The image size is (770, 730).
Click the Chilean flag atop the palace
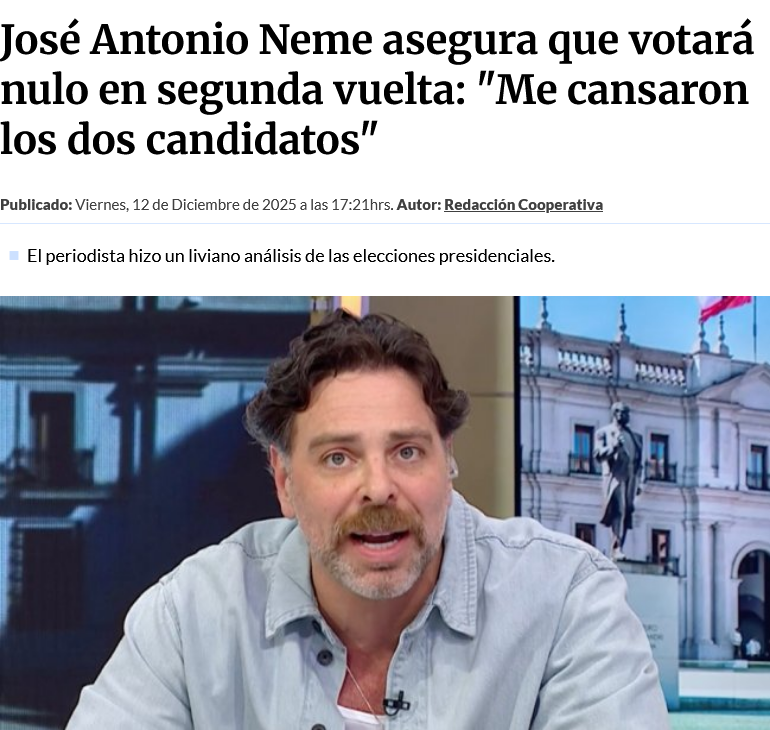[x=725, y=307]
